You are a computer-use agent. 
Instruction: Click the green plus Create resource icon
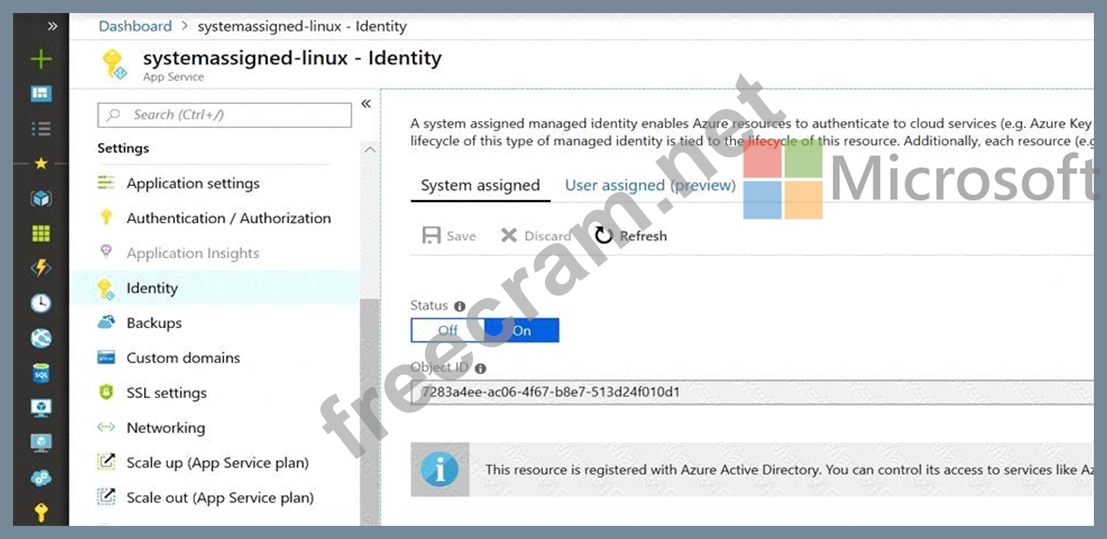coord(41,59)
